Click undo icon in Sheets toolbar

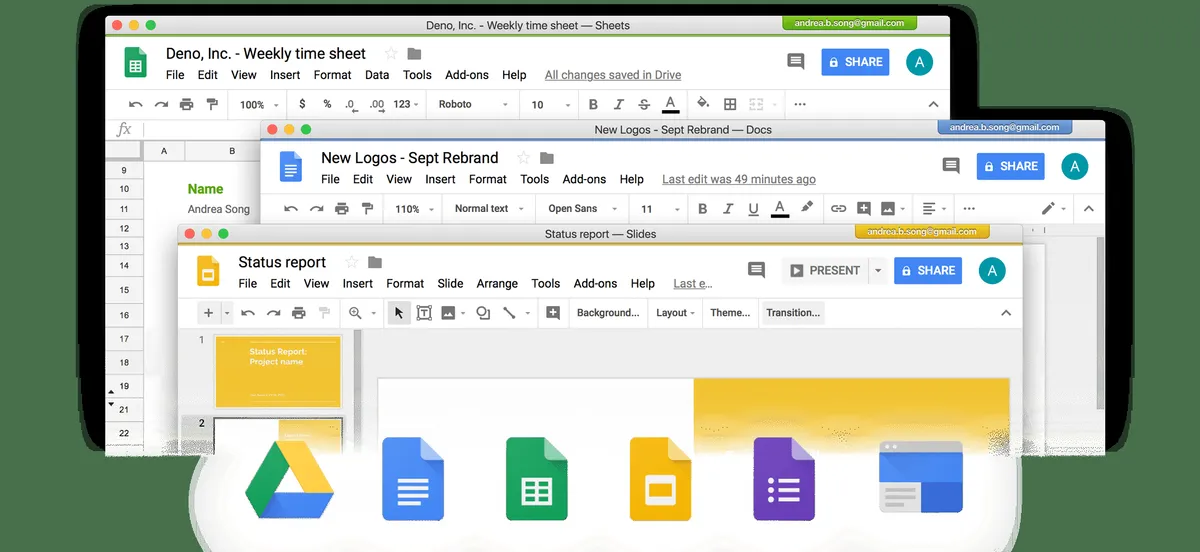click(136, 104)
